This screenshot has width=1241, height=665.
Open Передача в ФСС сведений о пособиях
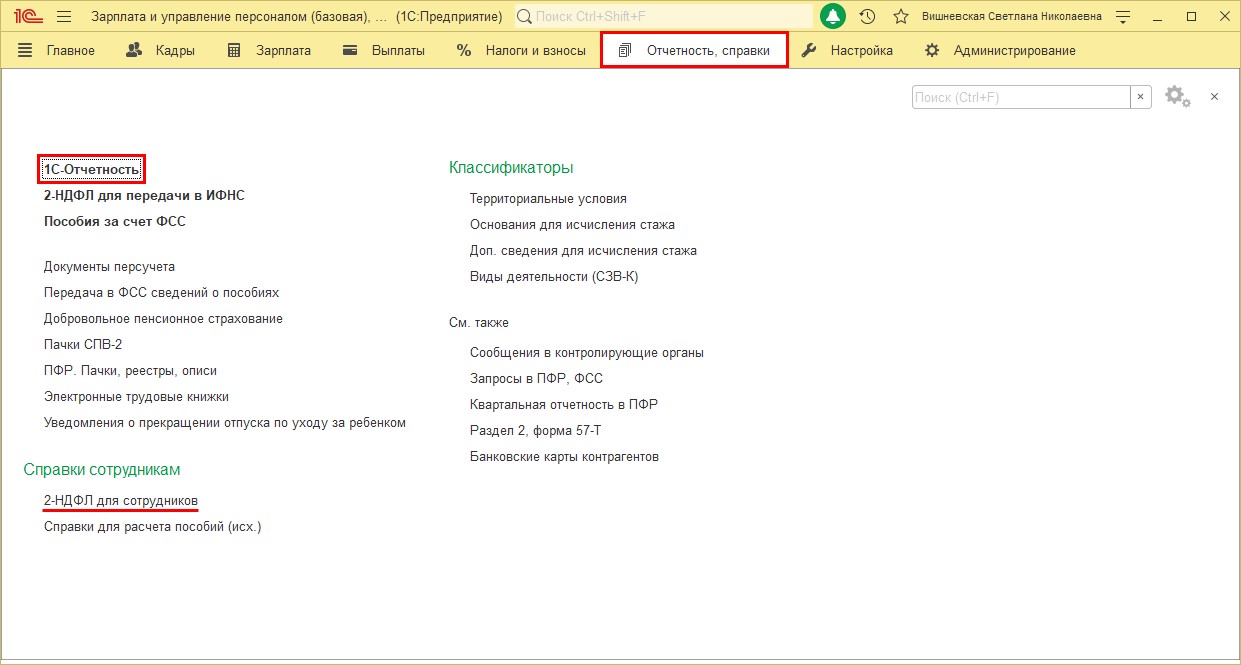pos(161,293)
